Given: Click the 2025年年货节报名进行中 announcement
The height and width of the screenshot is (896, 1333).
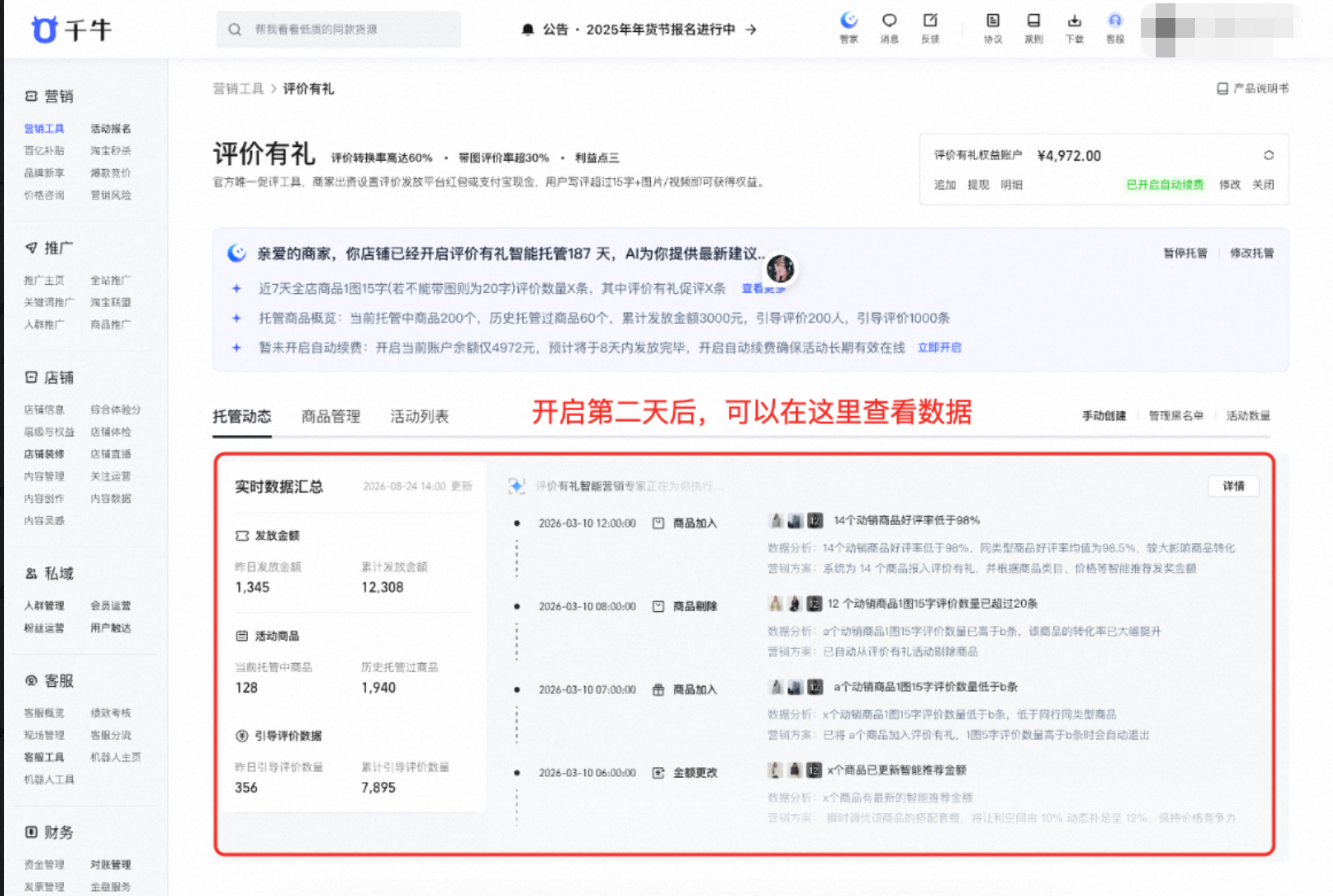Looking at the screenshot, I should click(x=661, y=30).
